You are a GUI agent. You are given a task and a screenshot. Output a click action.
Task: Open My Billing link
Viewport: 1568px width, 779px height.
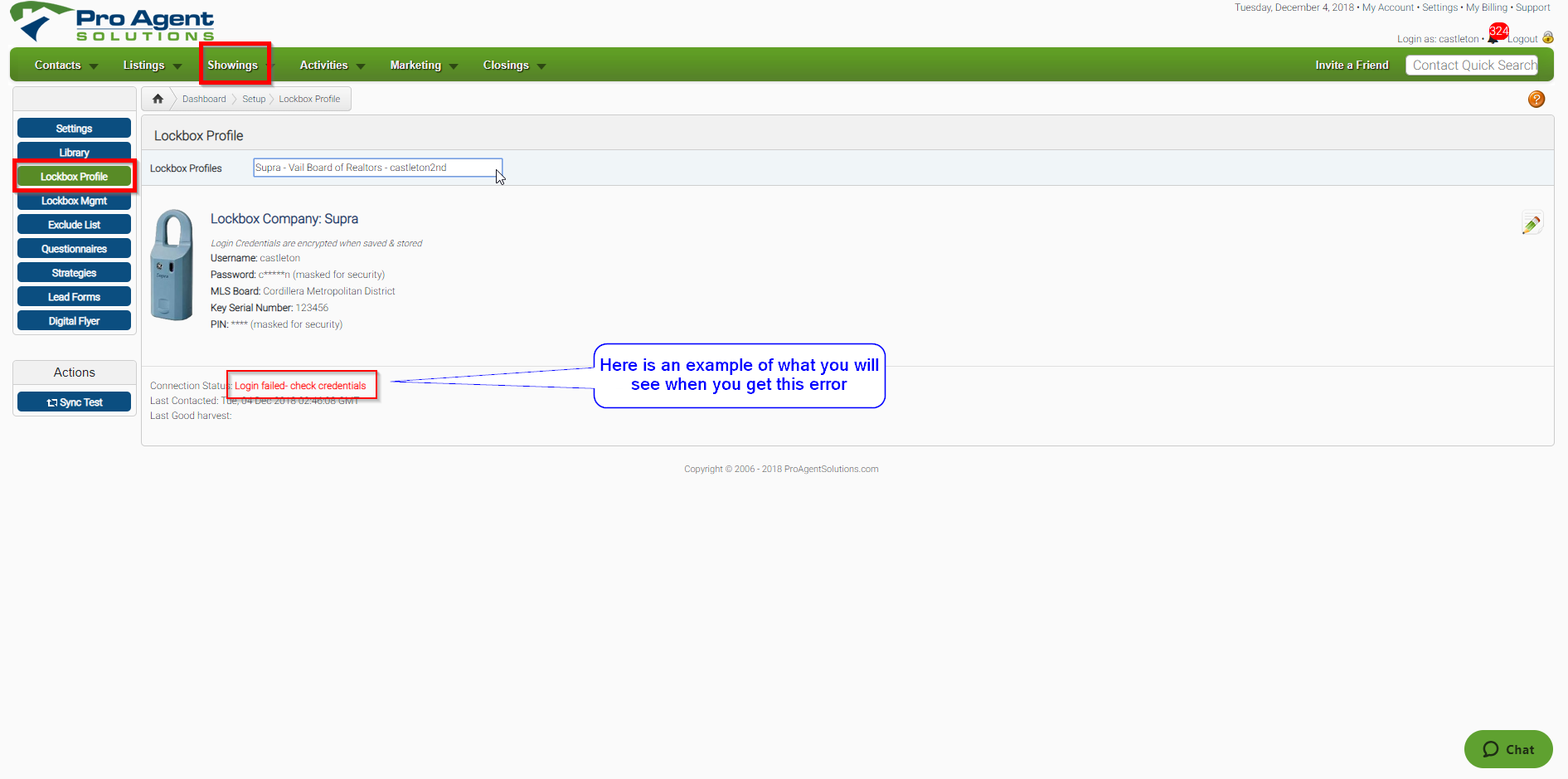[x=1487, y=7]
